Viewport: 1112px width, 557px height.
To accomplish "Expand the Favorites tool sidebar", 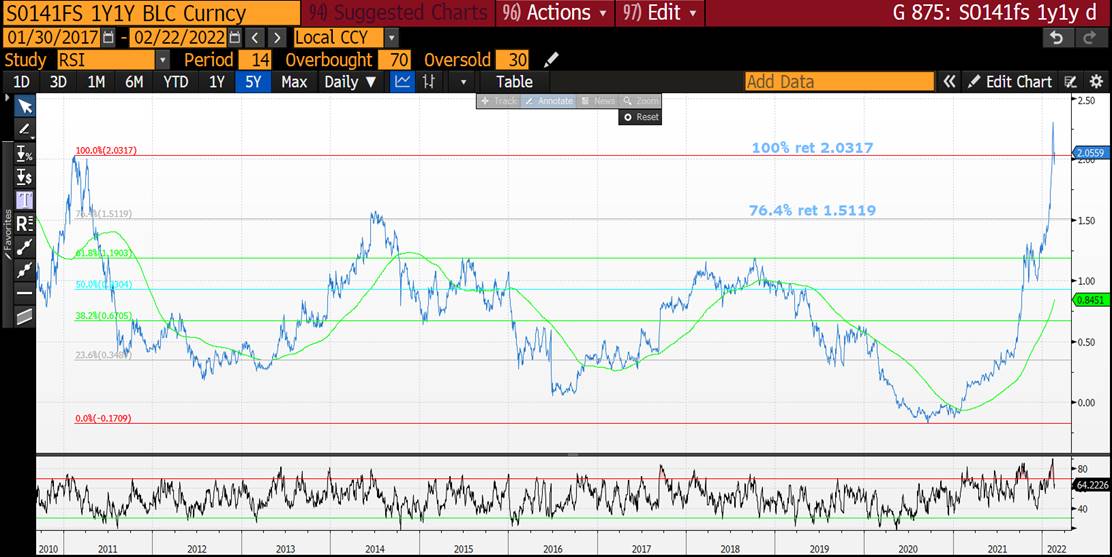I will (x=7, y=232).
